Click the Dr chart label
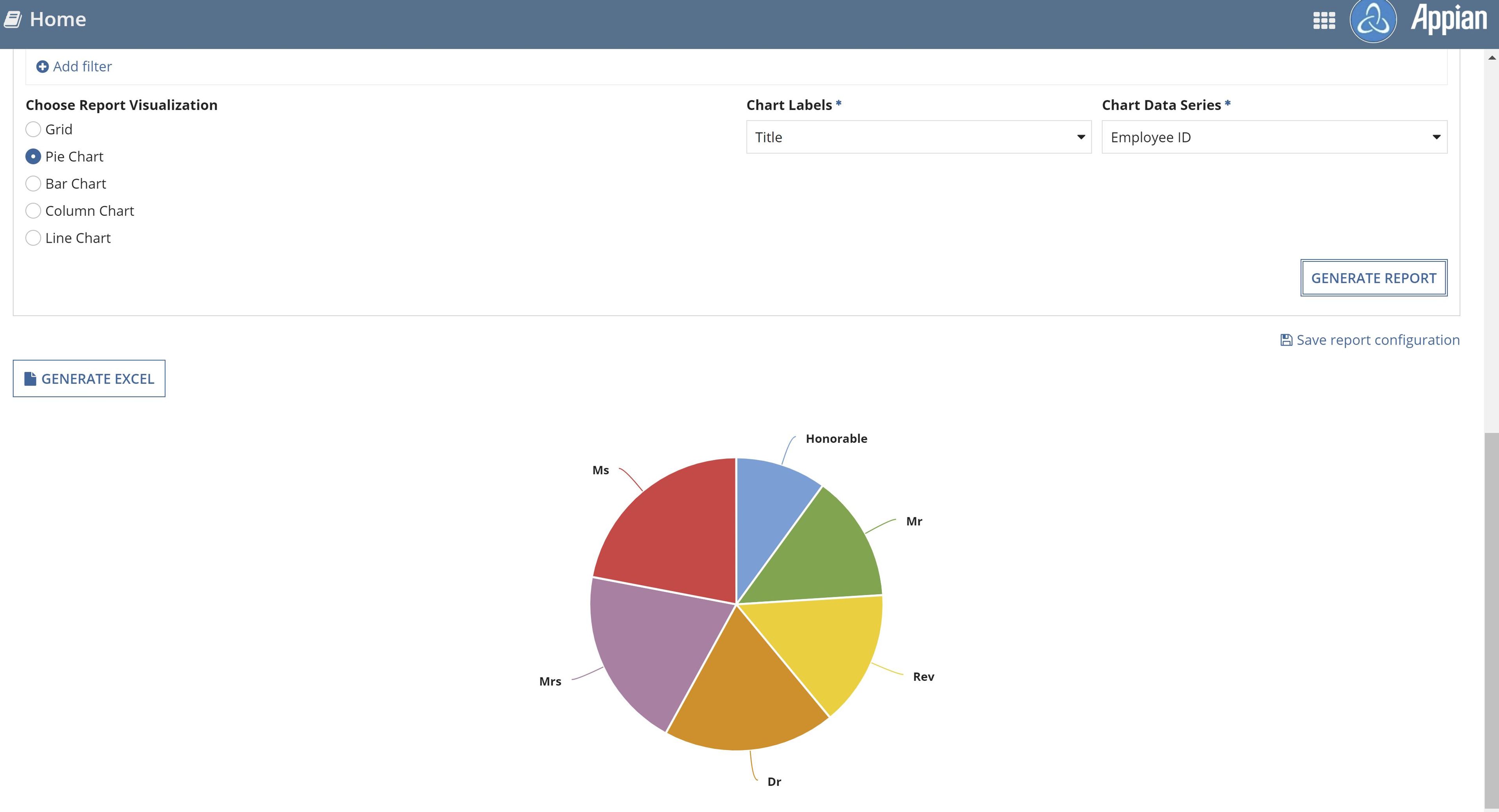Viewport: 1499px width, 812px height. (774, 782)
